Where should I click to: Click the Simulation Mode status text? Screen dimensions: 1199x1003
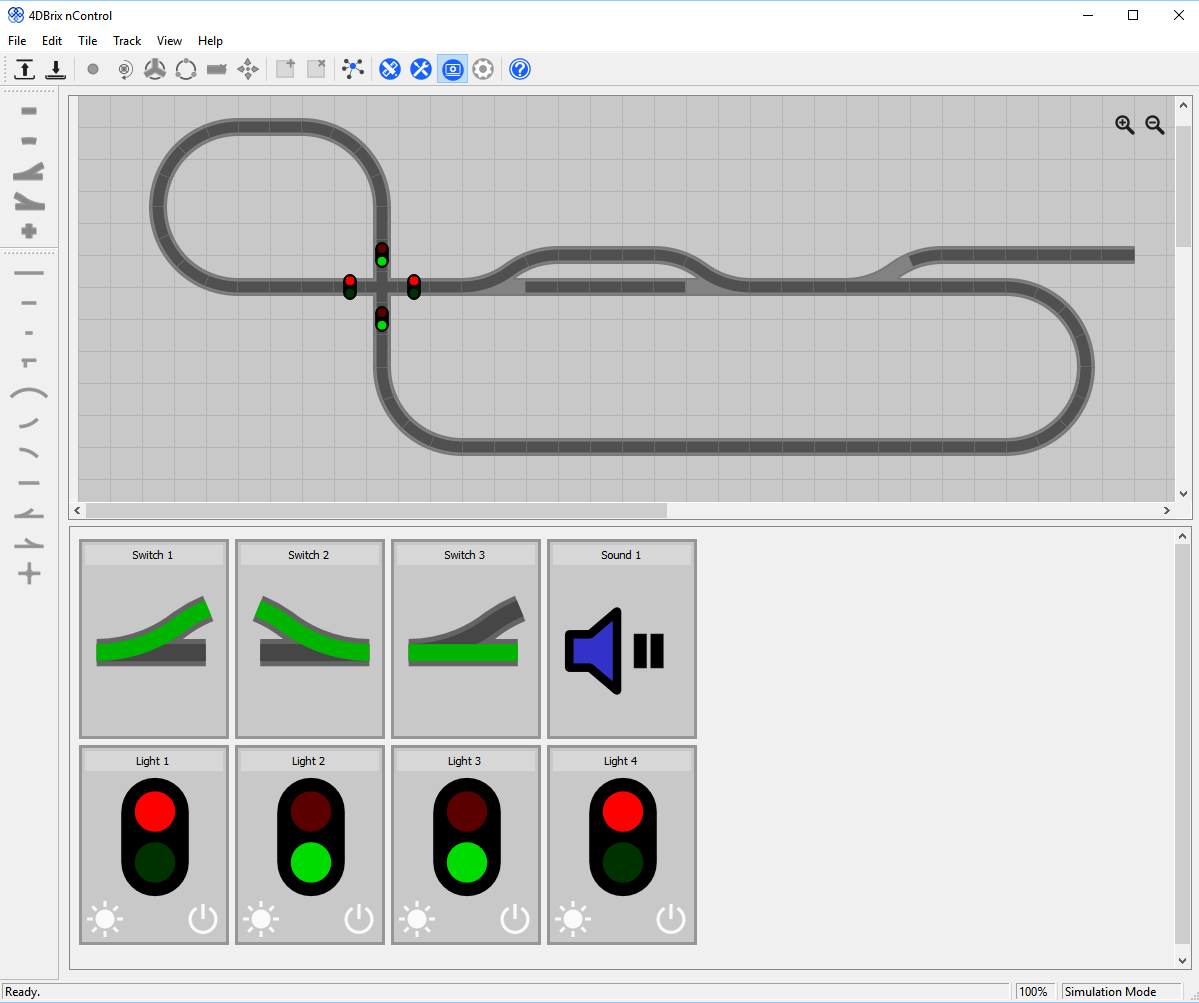click(1110, 992)
